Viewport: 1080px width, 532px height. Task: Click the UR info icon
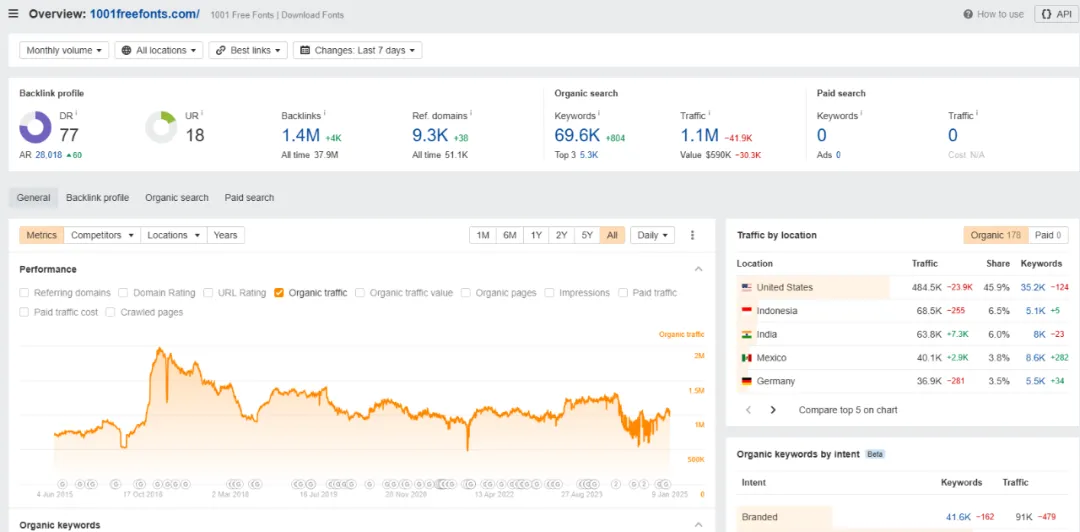coord(203,113)
